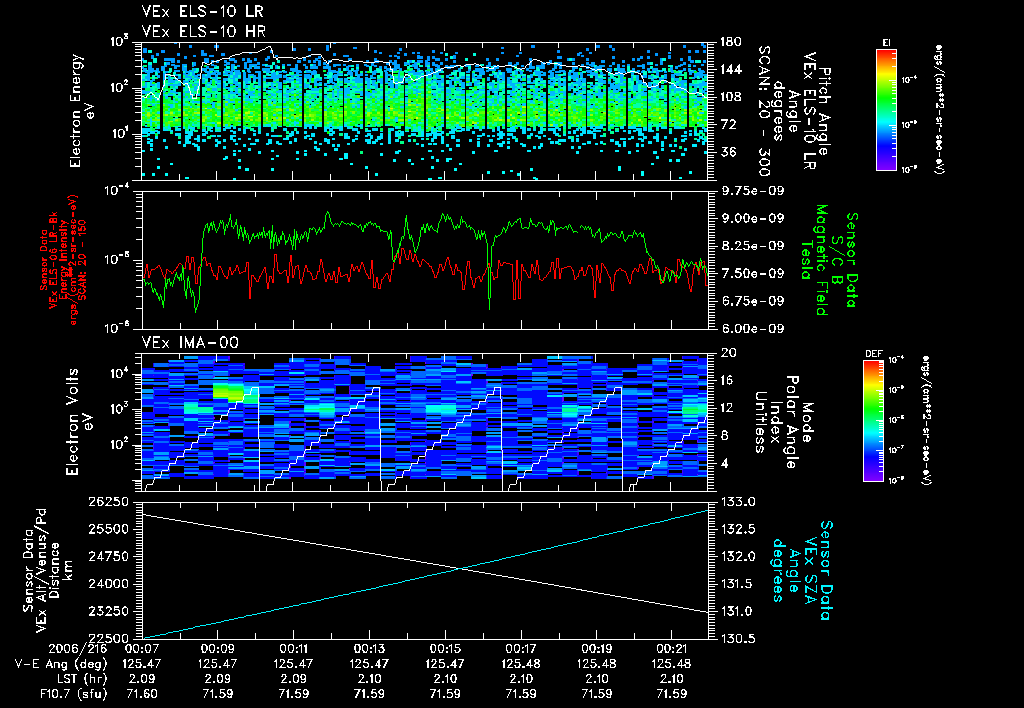Click the '180' pitch angle tick
1024x708 pixels.
pos(730,42)
